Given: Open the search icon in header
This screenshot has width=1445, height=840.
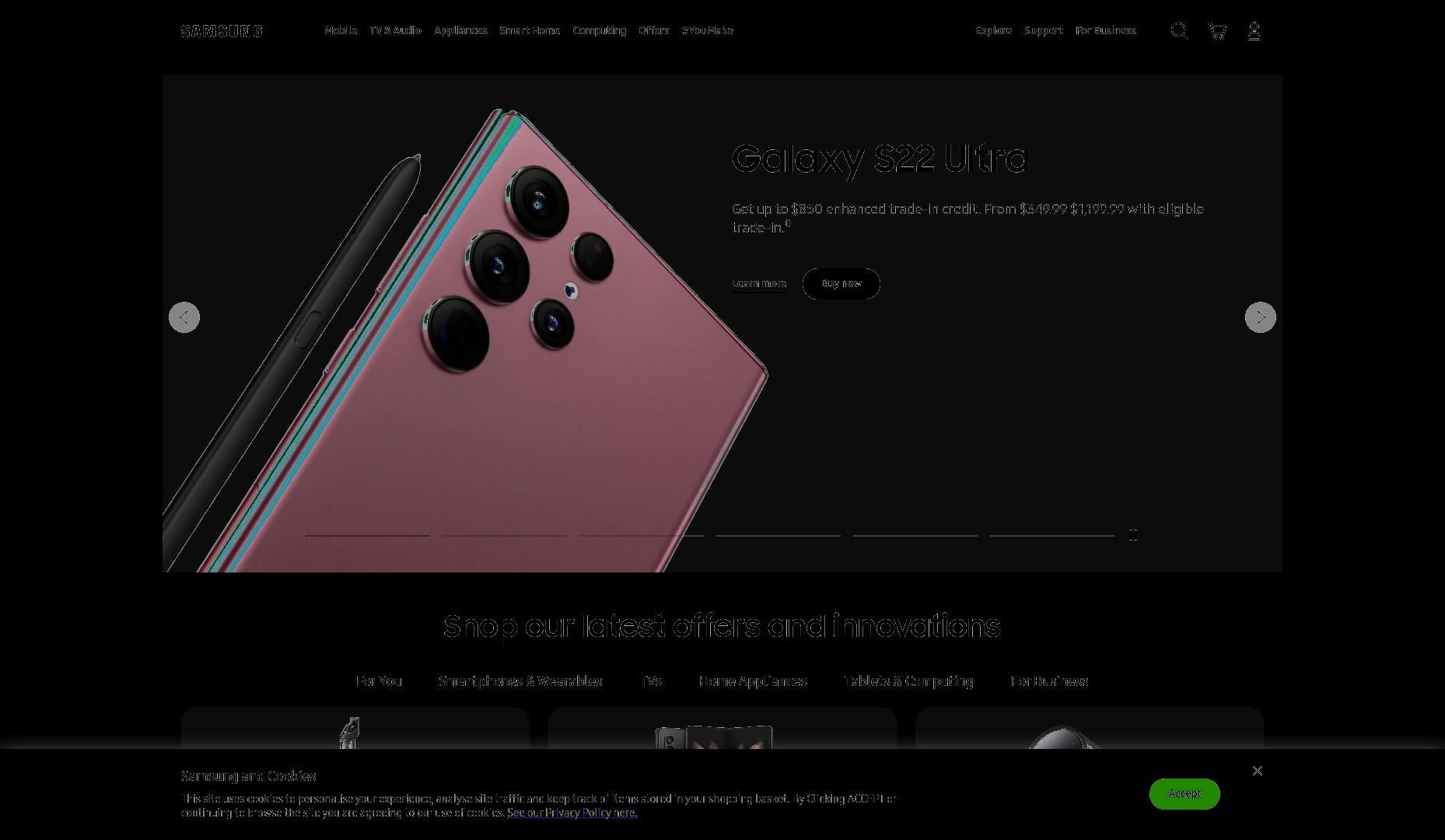Looking at the screenshot, I should (x=1179, y=31).
